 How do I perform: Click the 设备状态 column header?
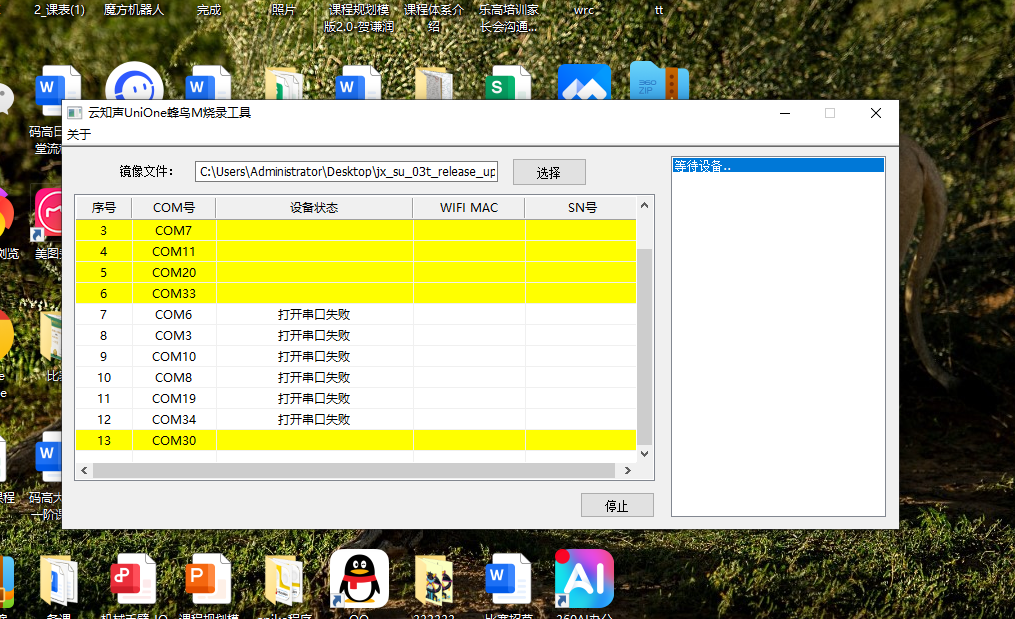click(314, 208)
